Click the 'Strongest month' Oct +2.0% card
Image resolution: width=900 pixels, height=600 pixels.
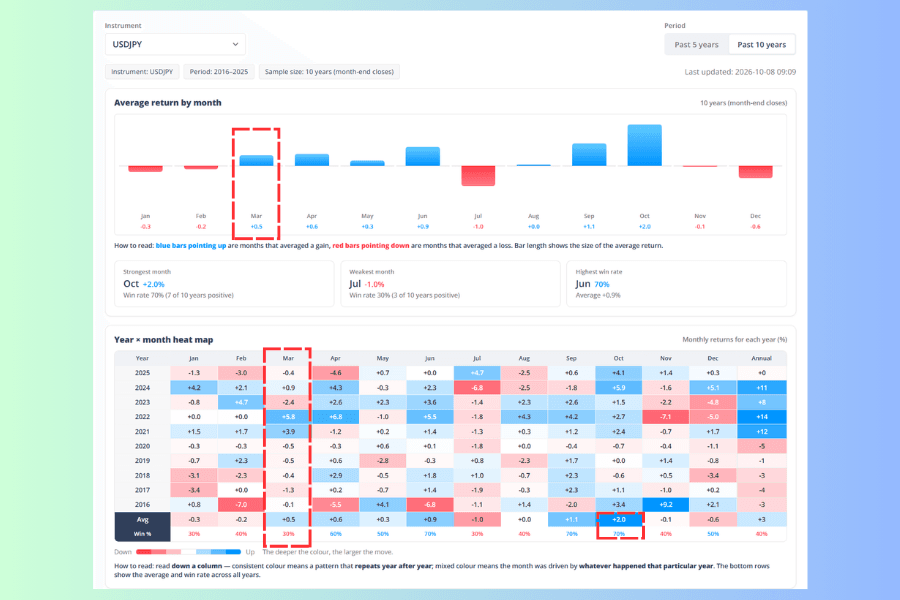[x=224, y=284]
